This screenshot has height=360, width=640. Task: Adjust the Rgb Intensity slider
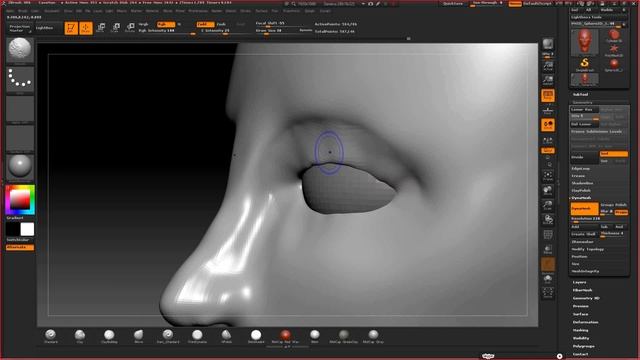pos(167,31)
